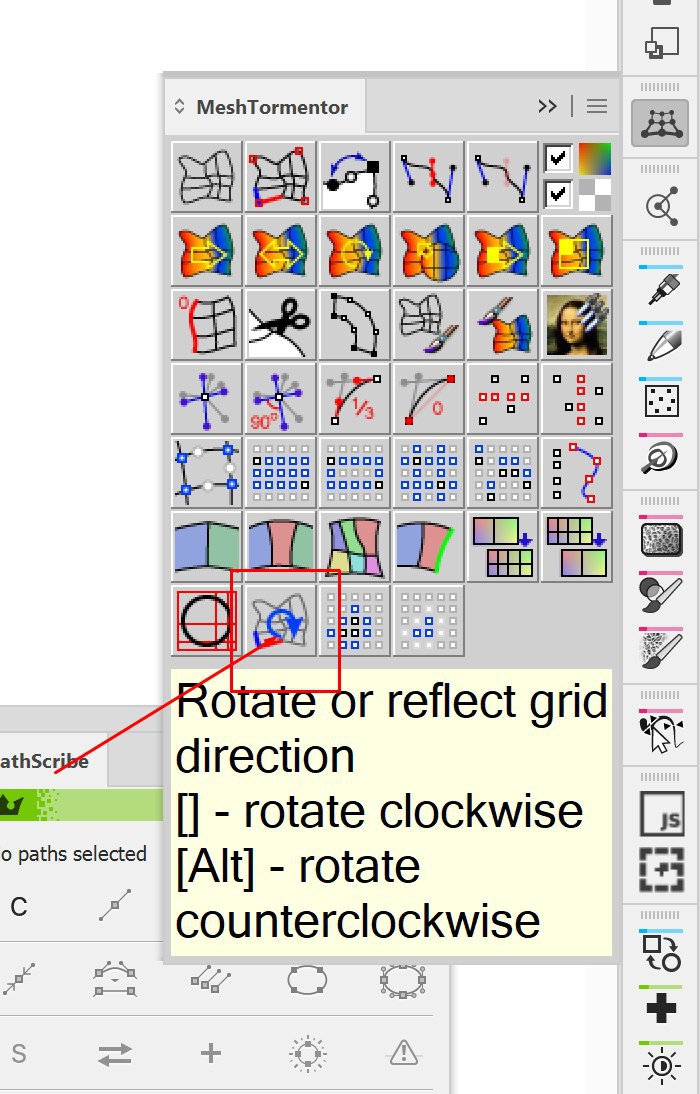This screenshot has height=1094, width=700.
Task: Click the black circle with red square icon
Action: (x=207, y=620)
